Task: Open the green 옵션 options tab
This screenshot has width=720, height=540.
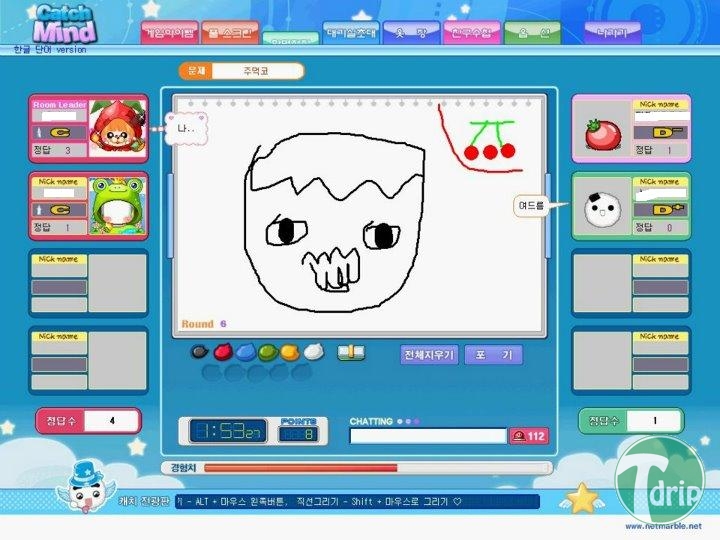Action: [x=532, y=33]
